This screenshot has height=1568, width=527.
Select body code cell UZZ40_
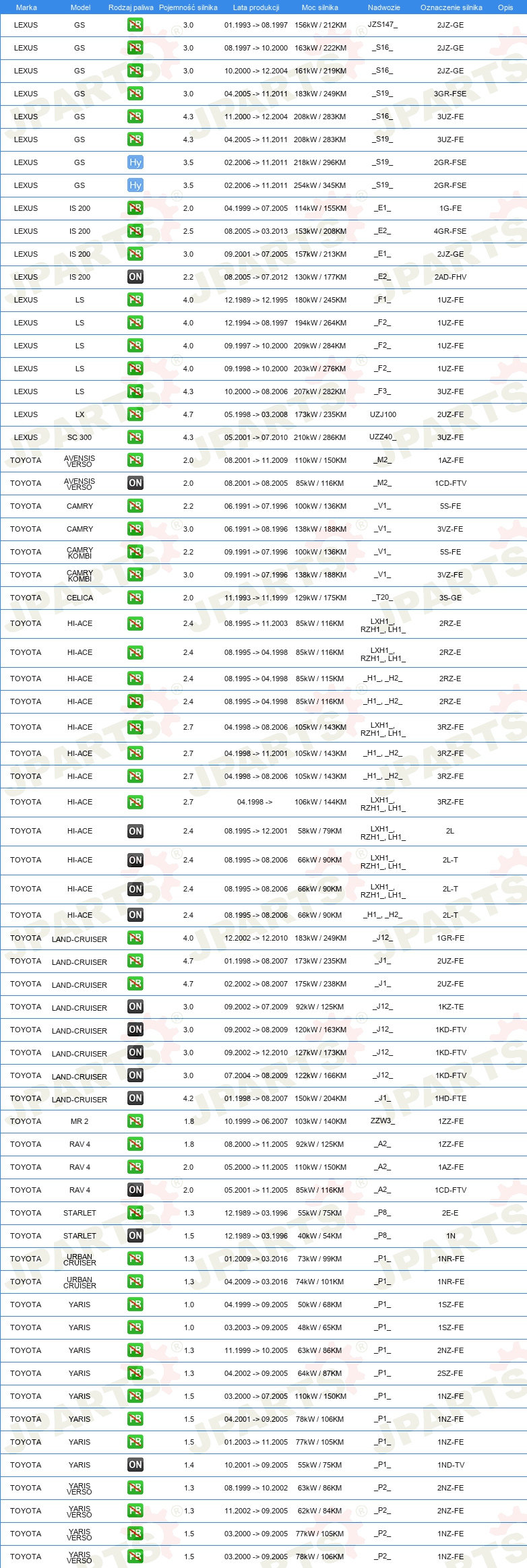pos(383,437)
